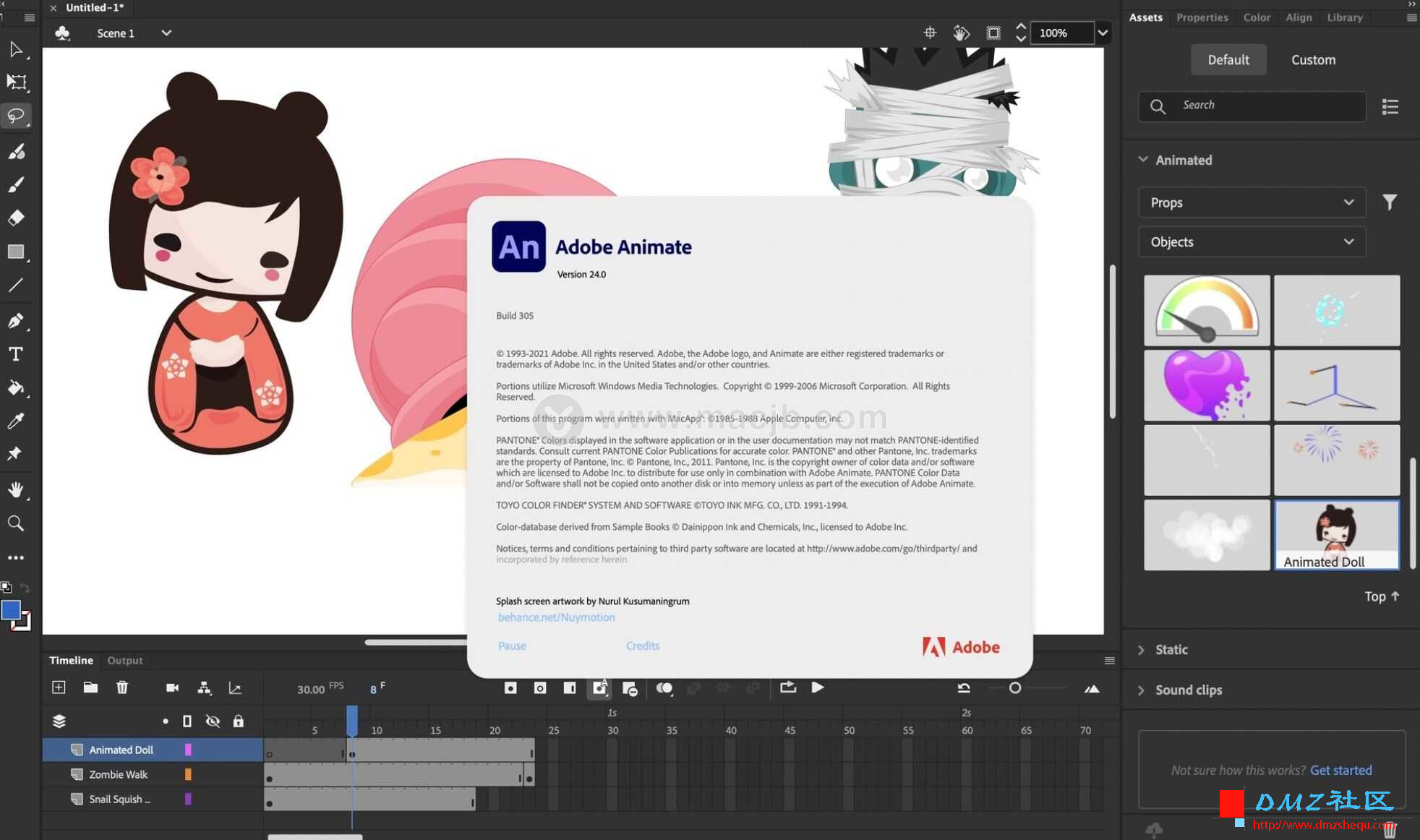Select the Free Transform tool

(16, 82)
